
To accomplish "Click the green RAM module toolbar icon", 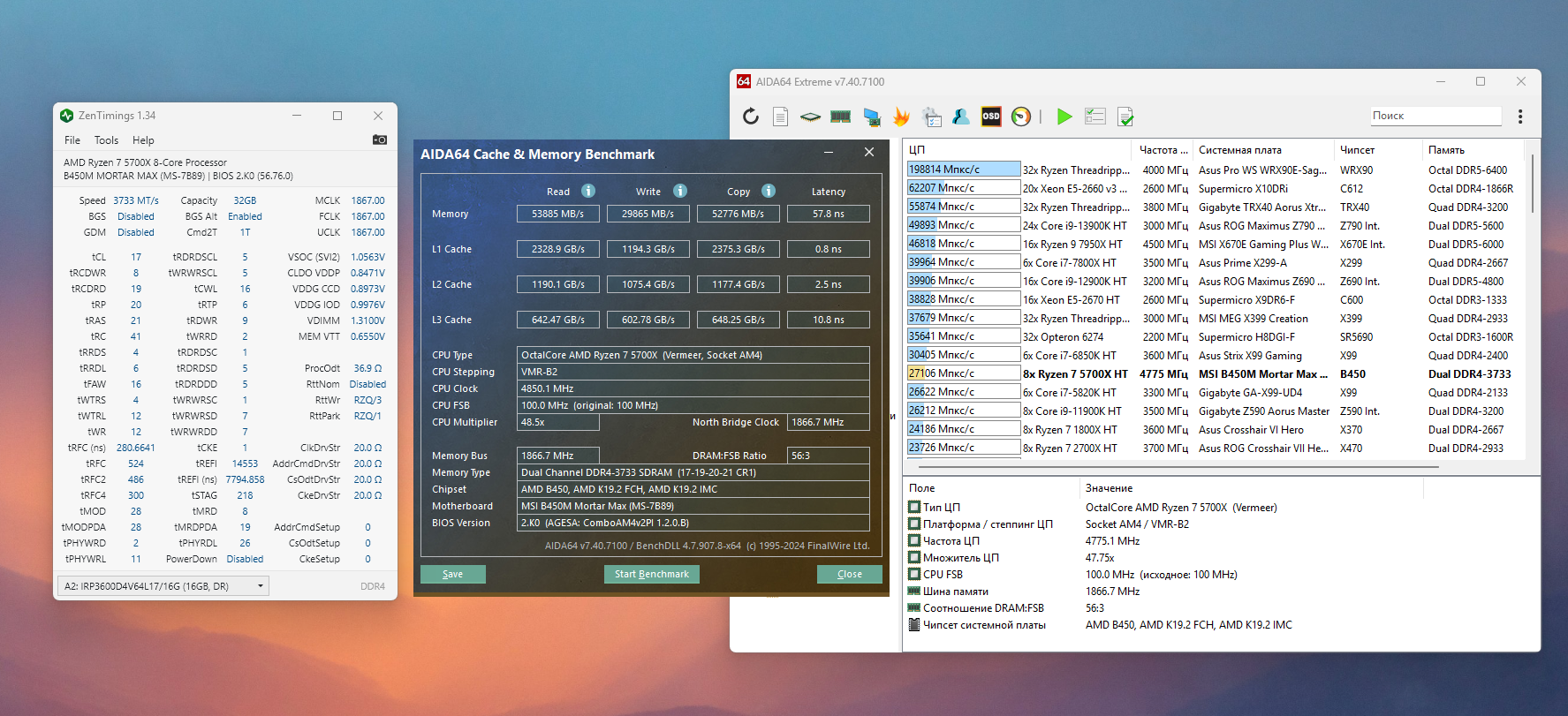I will pyautogui.click(x=841, y=117).
